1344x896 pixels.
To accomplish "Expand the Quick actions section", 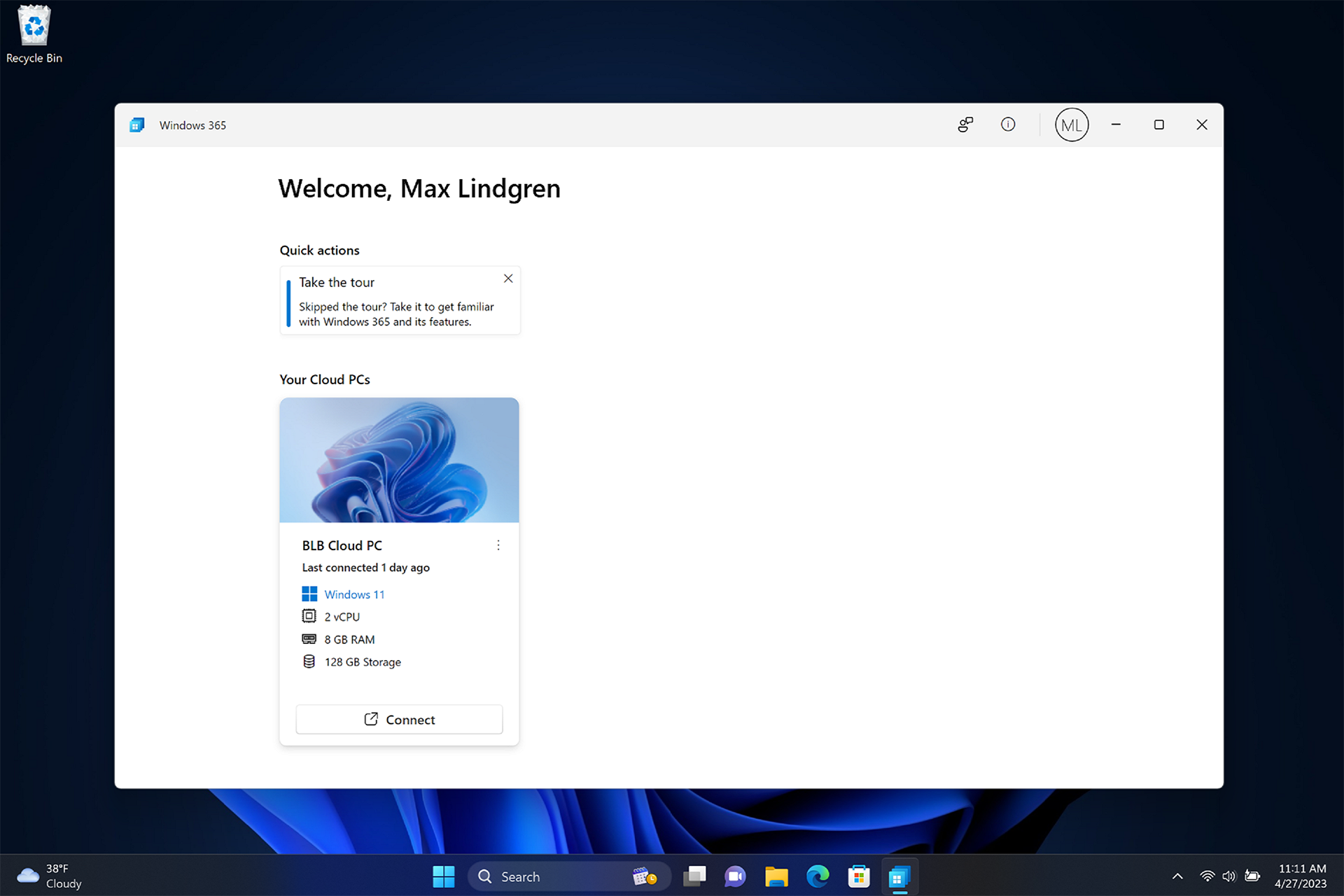I will click(319, 250).
